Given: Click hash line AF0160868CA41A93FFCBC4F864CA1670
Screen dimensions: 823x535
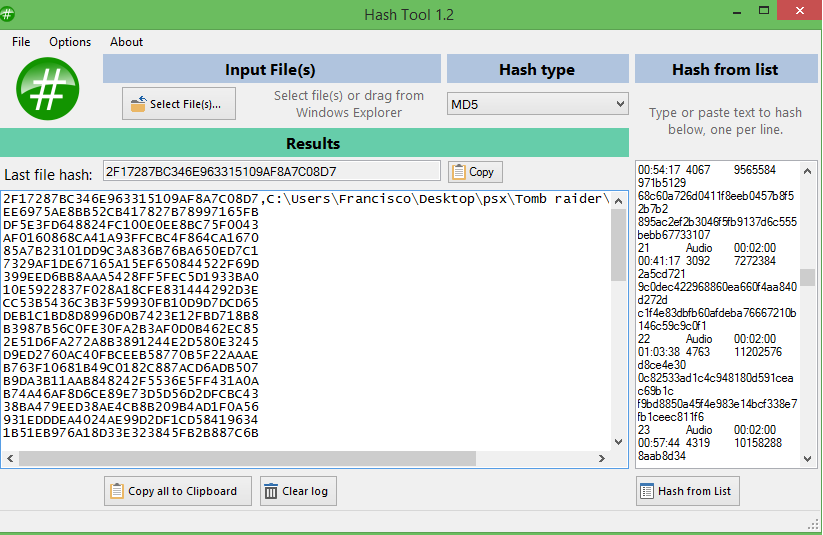Looking at the screenshot, I should pyautogui.click(x=131, y=238).
